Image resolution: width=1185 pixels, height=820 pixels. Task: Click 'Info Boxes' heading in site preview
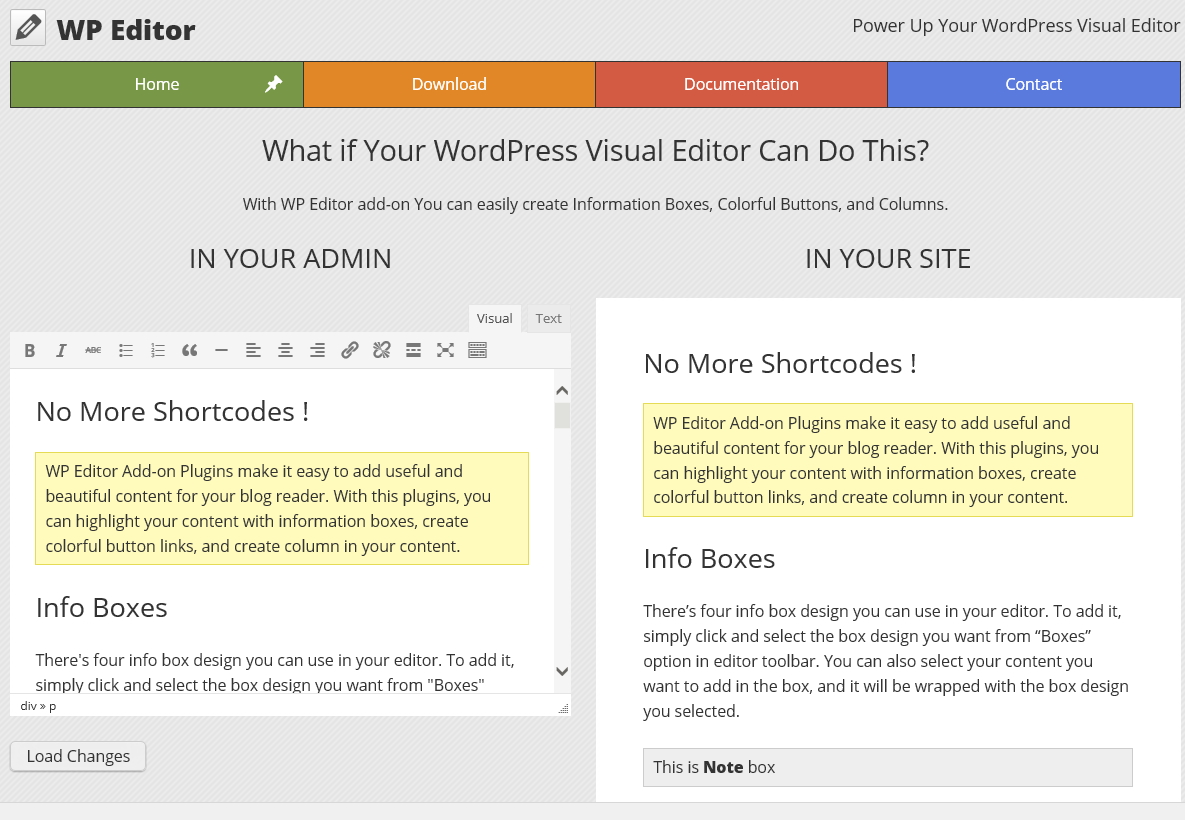pos(709,559)
